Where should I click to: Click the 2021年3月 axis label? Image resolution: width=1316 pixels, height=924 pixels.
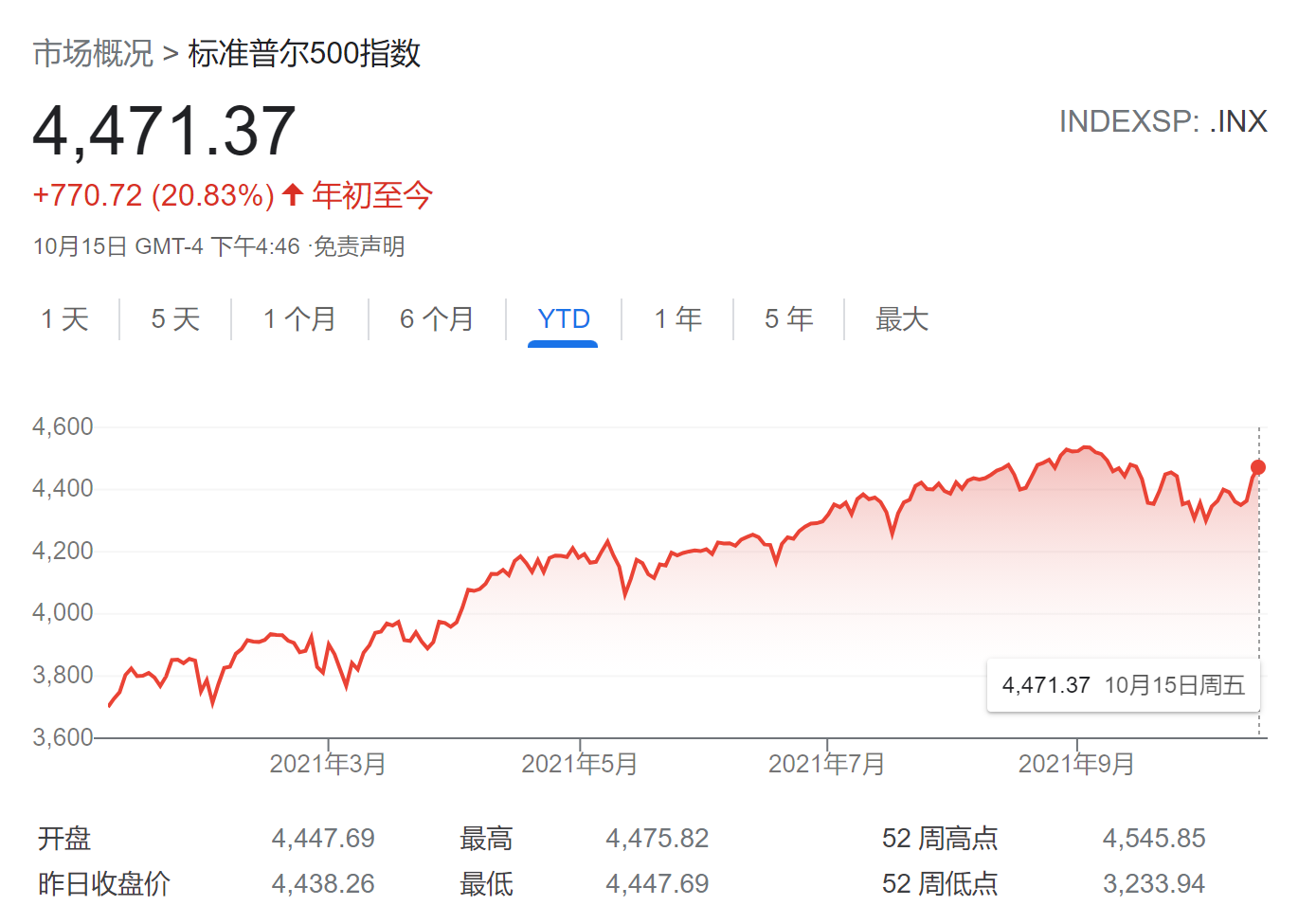click(x=328, y=764)
